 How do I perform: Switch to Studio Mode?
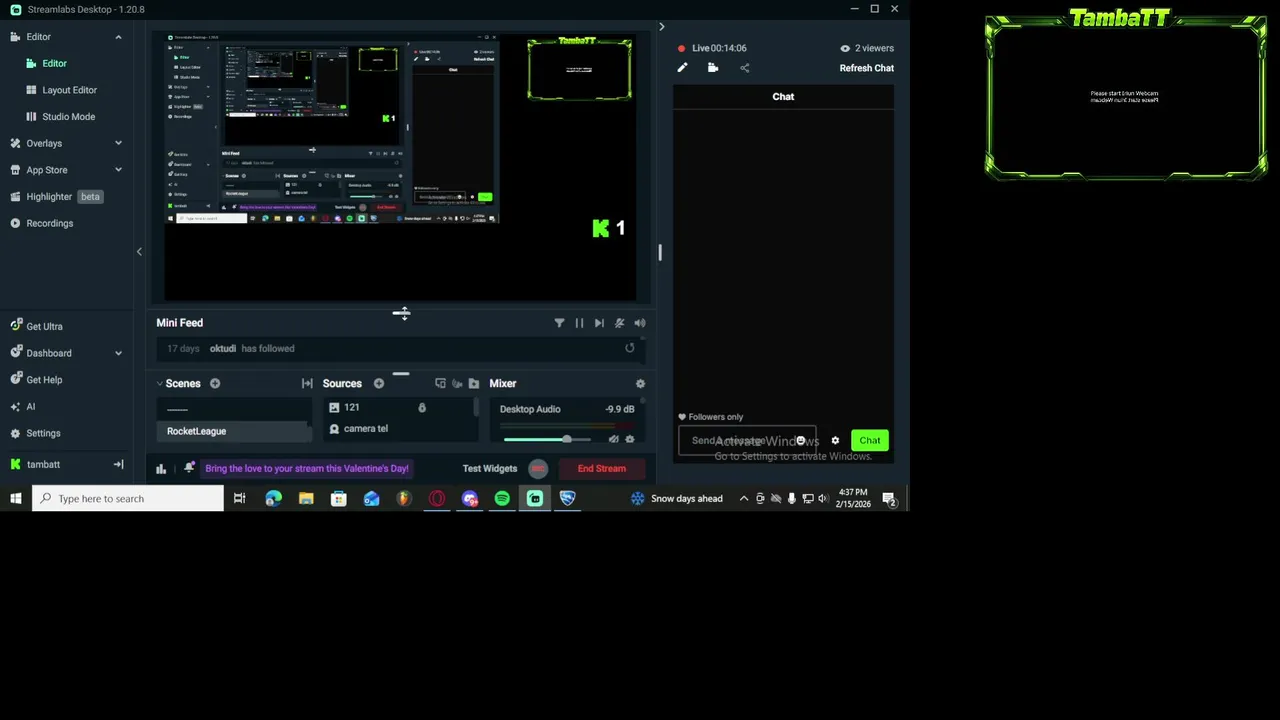68,117
